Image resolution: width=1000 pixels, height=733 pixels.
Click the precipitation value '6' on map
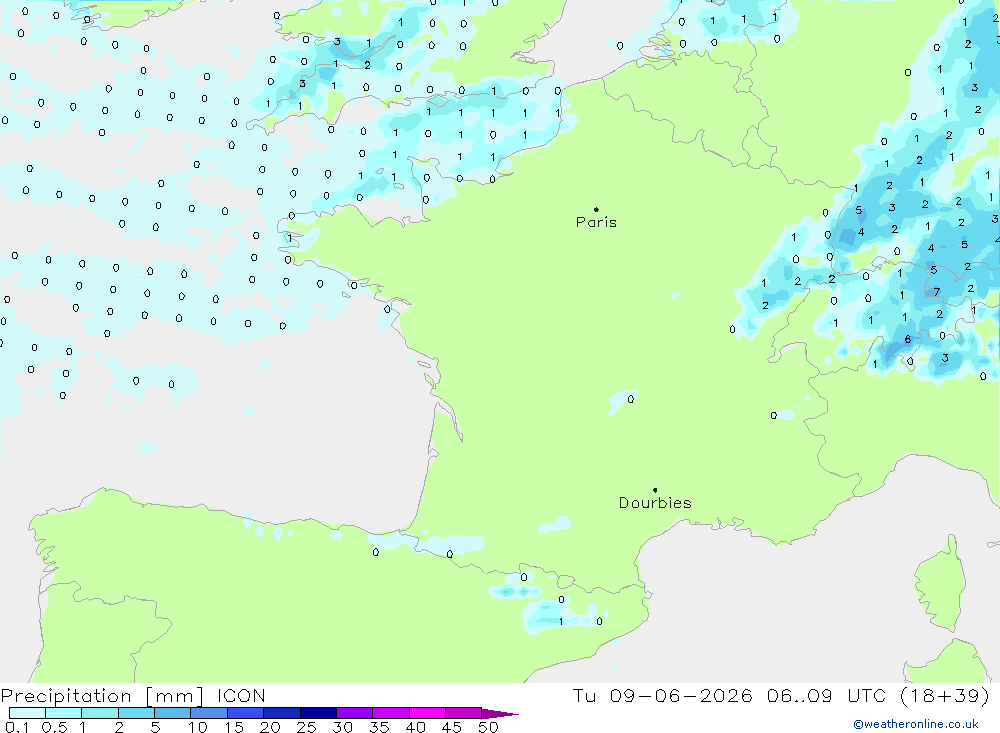click(x=908, y=339)
